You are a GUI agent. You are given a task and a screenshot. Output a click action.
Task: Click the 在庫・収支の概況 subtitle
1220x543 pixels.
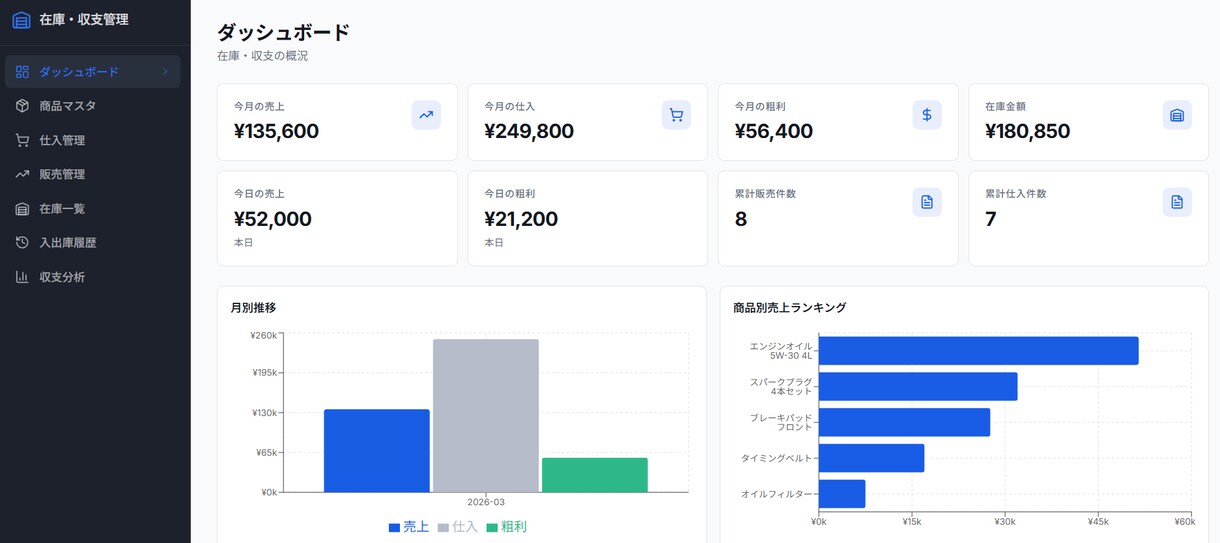click(262, 56)
